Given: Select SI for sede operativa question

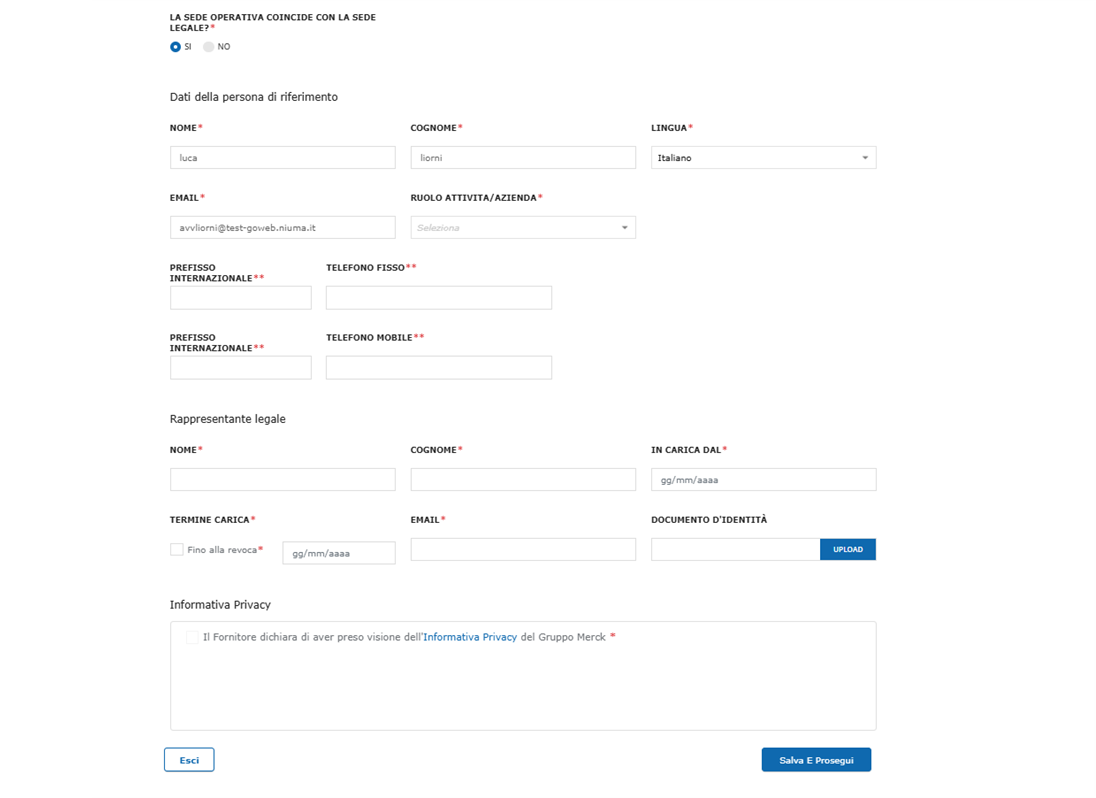Looking at the screenshot, I should coord(176,47).
